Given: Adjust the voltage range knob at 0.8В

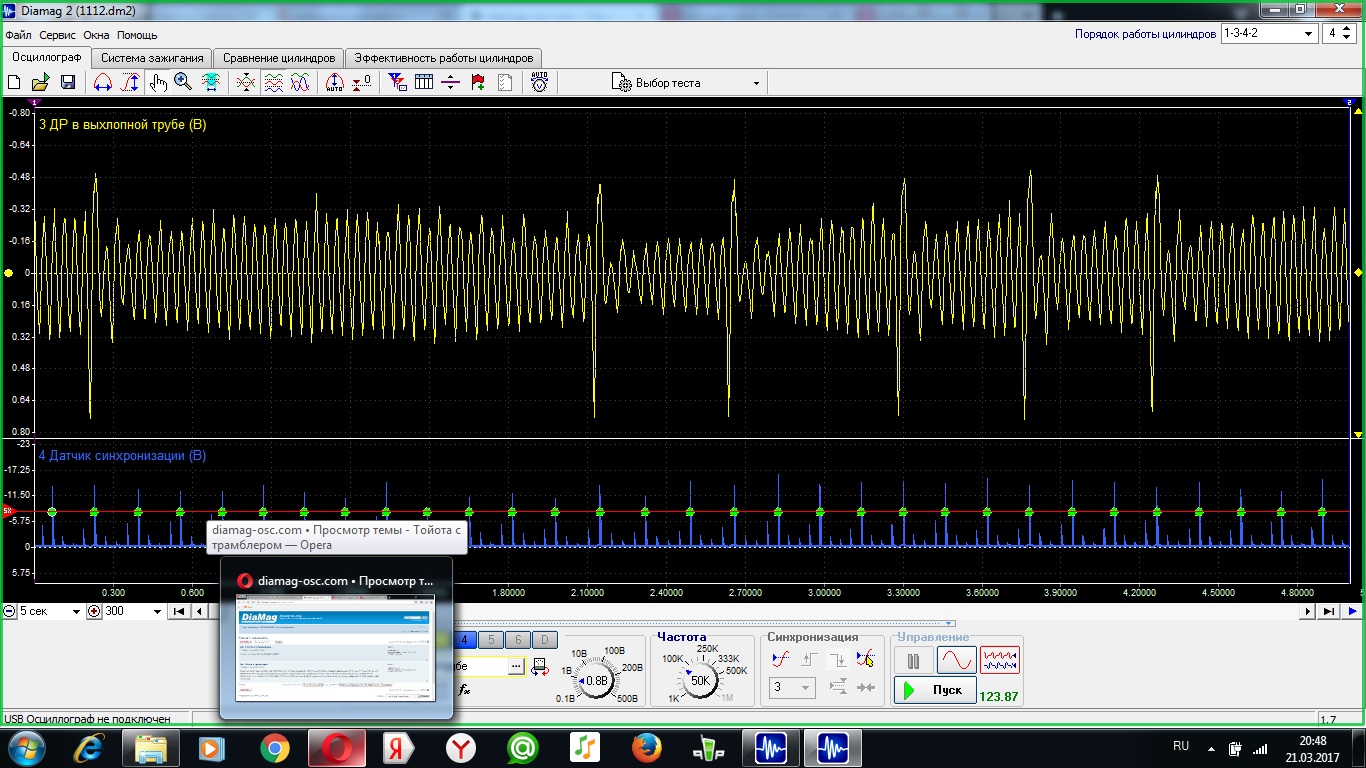Looking at the screenshot, I should pyautogui.click(x=597, y=680).
